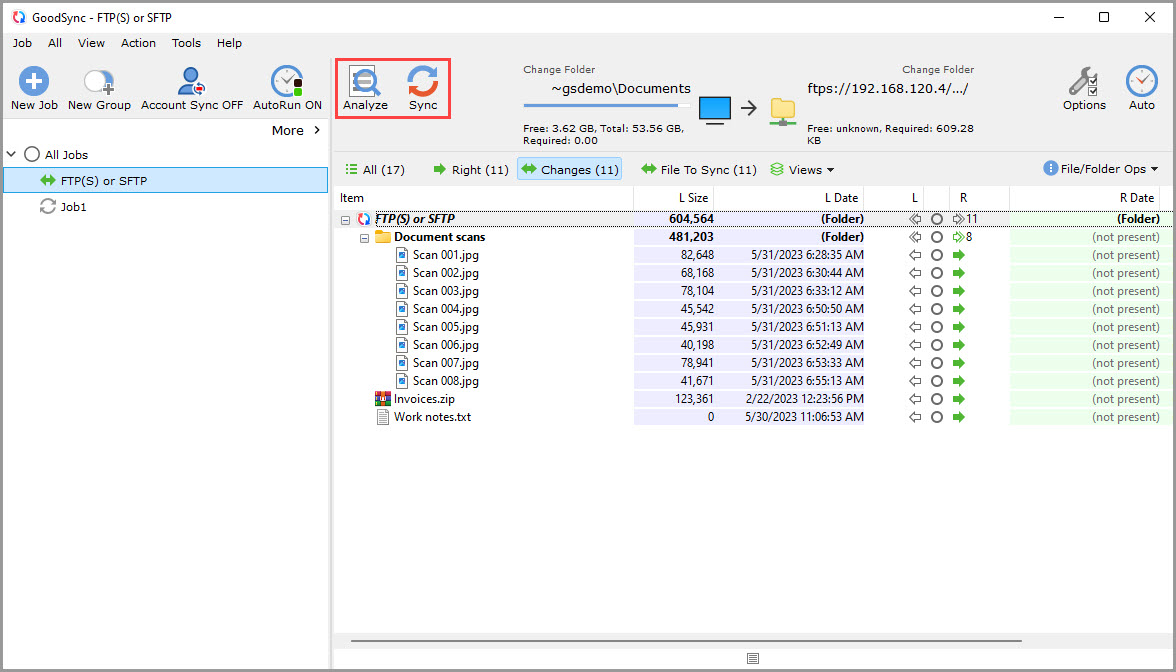Click the left Change Folder link
Image resolution: width=1176 pixels, height=672 pixels.
tap(559, 70)
